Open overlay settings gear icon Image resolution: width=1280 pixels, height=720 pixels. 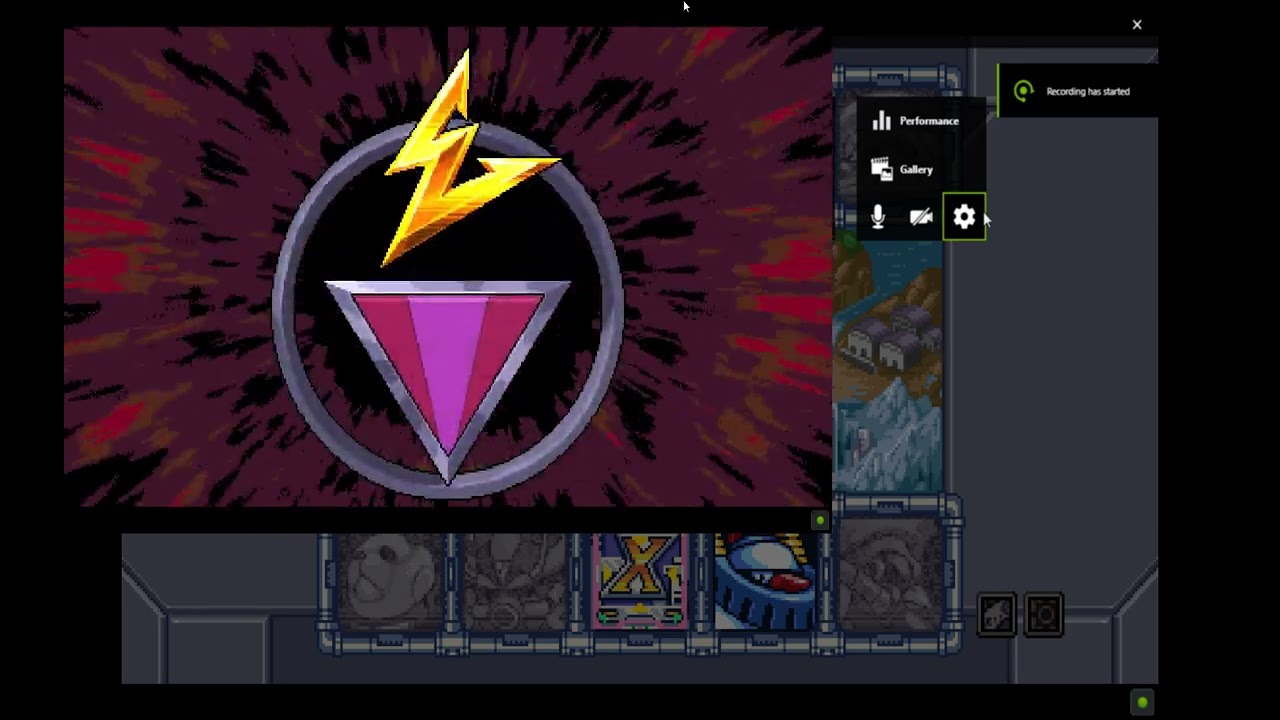[964, 217]
